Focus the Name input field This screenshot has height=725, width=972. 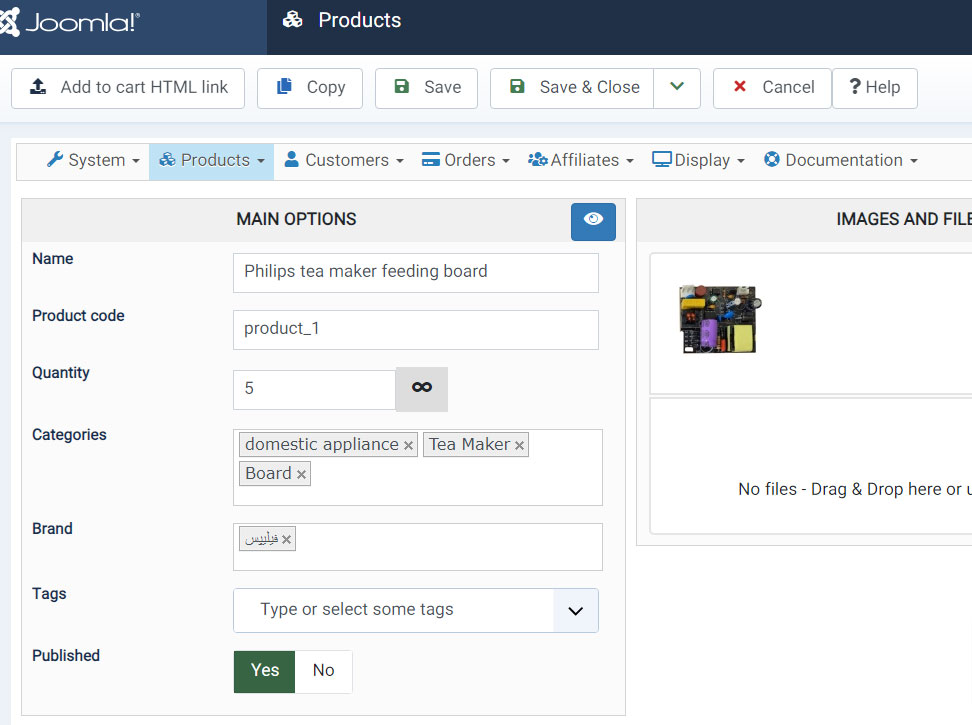pyautogui.click(x=416, y=273)
